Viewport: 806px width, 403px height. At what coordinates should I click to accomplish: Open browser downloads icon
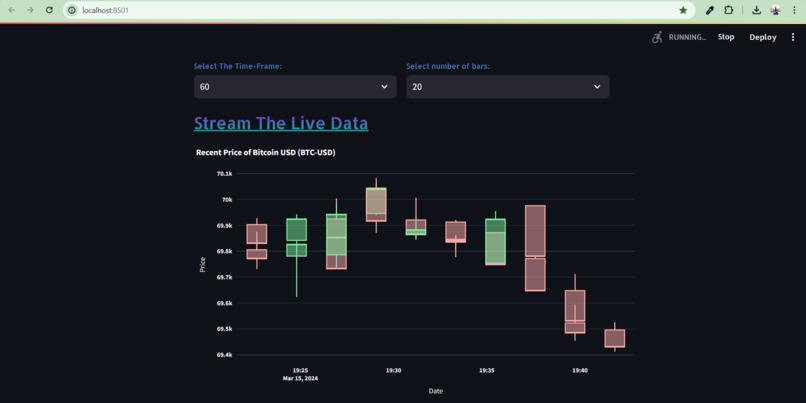(756, 10)
